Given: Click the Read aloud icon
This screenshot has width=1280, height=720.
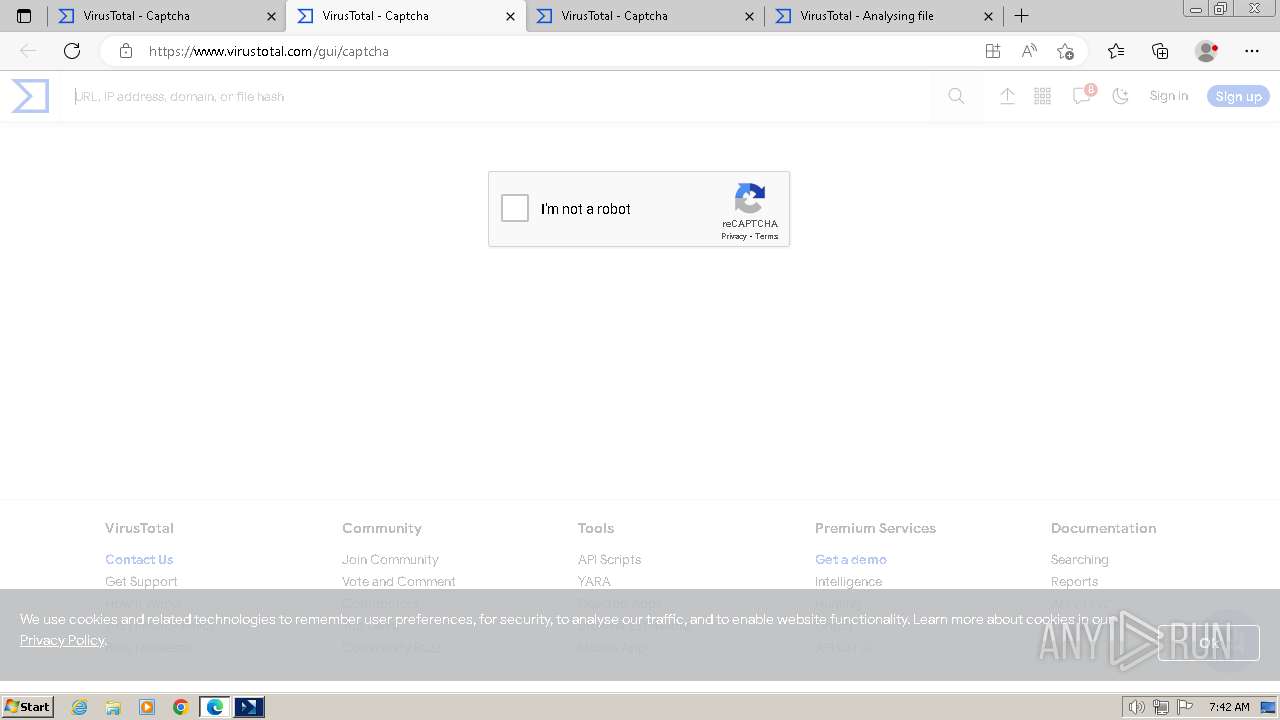Looking at the screenshot, I should pyautogui.click(x=1029, y=51).
